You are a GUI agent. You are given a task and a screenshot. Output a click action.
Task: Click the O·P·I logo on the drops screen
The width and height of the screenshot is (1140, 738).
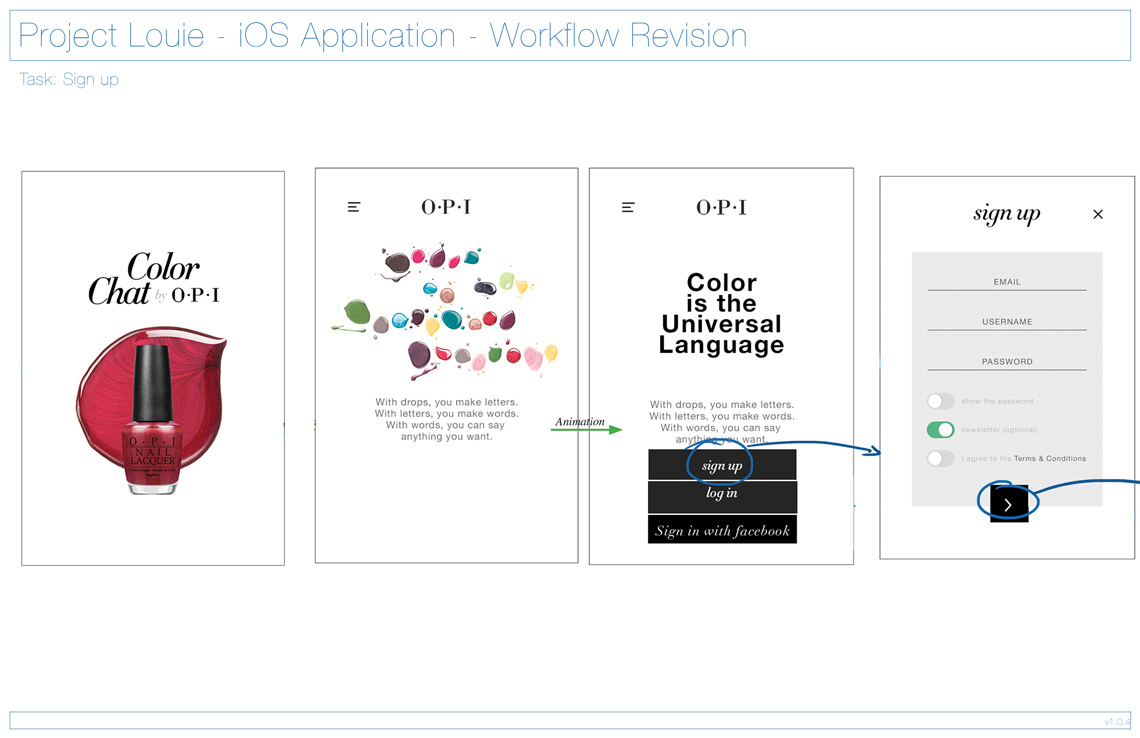[x=446, y=207]
